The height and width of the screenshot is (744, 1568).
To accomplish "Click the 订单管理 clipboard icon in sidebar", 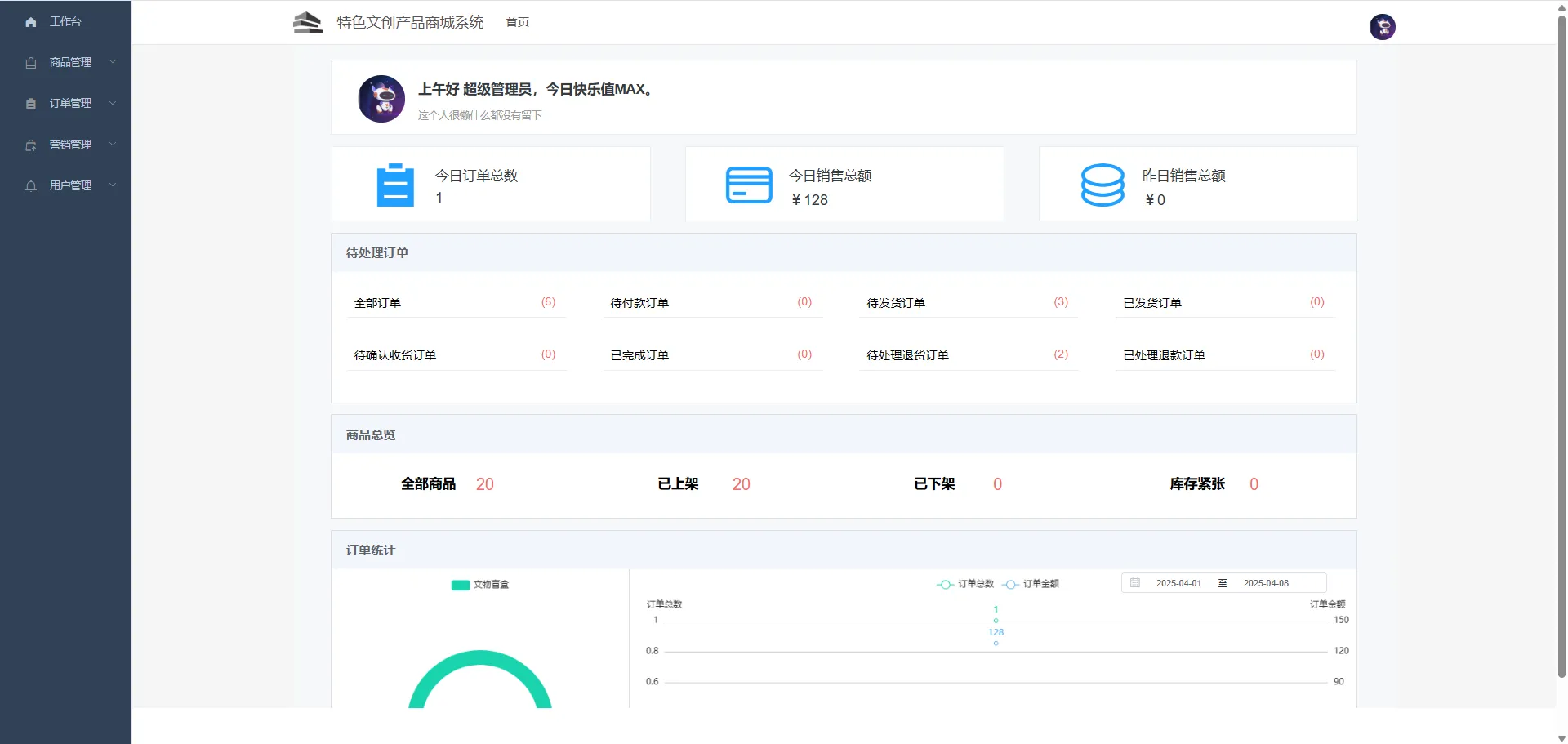I will [x=31, y=104].
